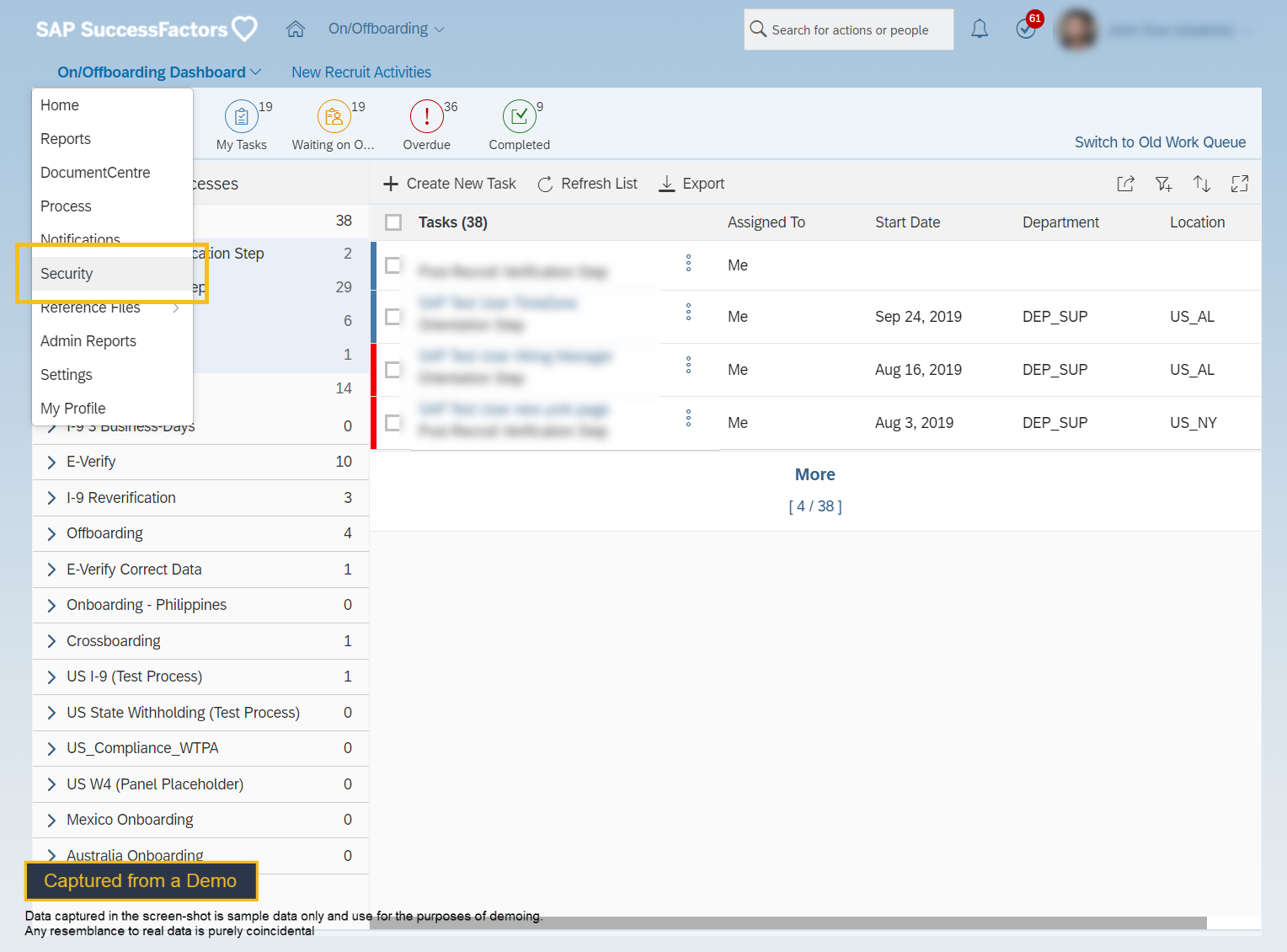Open the Home icon in header
1287x952 pixels.
[x=295, y=29]
